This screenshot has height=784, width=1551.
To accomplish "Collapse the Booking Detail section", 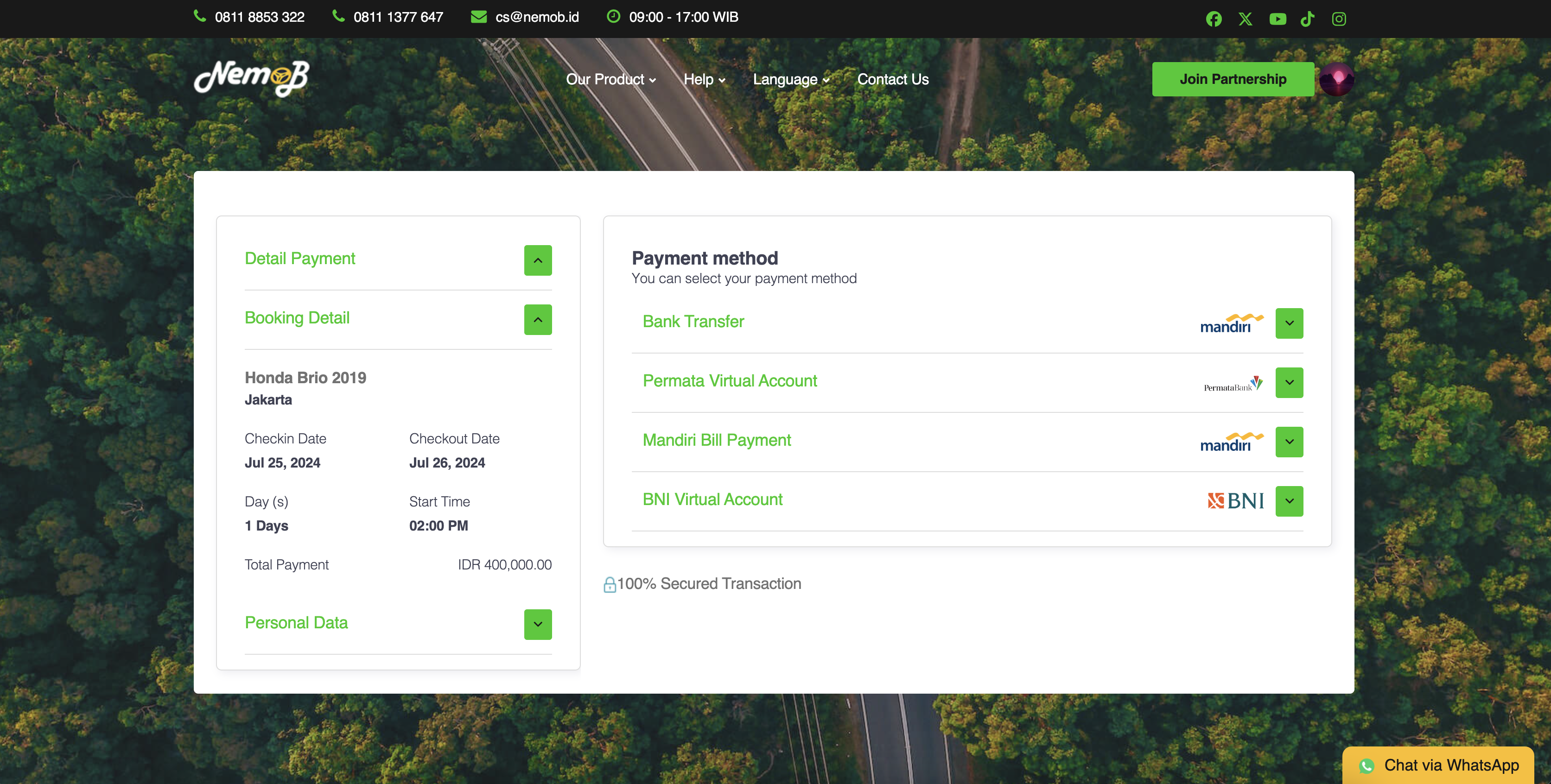I will [x=538, y=320].
